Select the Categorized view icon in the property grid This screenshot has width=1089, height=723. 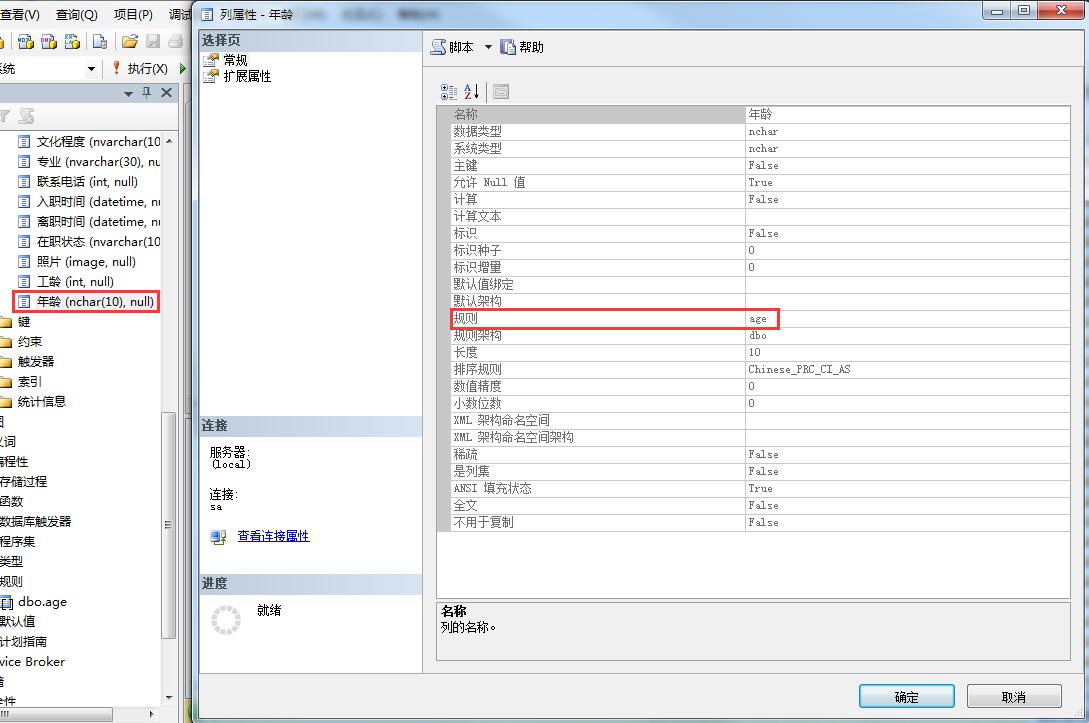[449, 91]
